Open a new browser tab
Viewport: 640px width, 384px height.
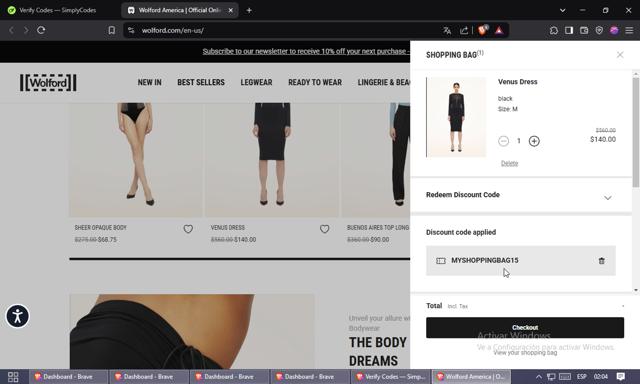coord(249,10)
